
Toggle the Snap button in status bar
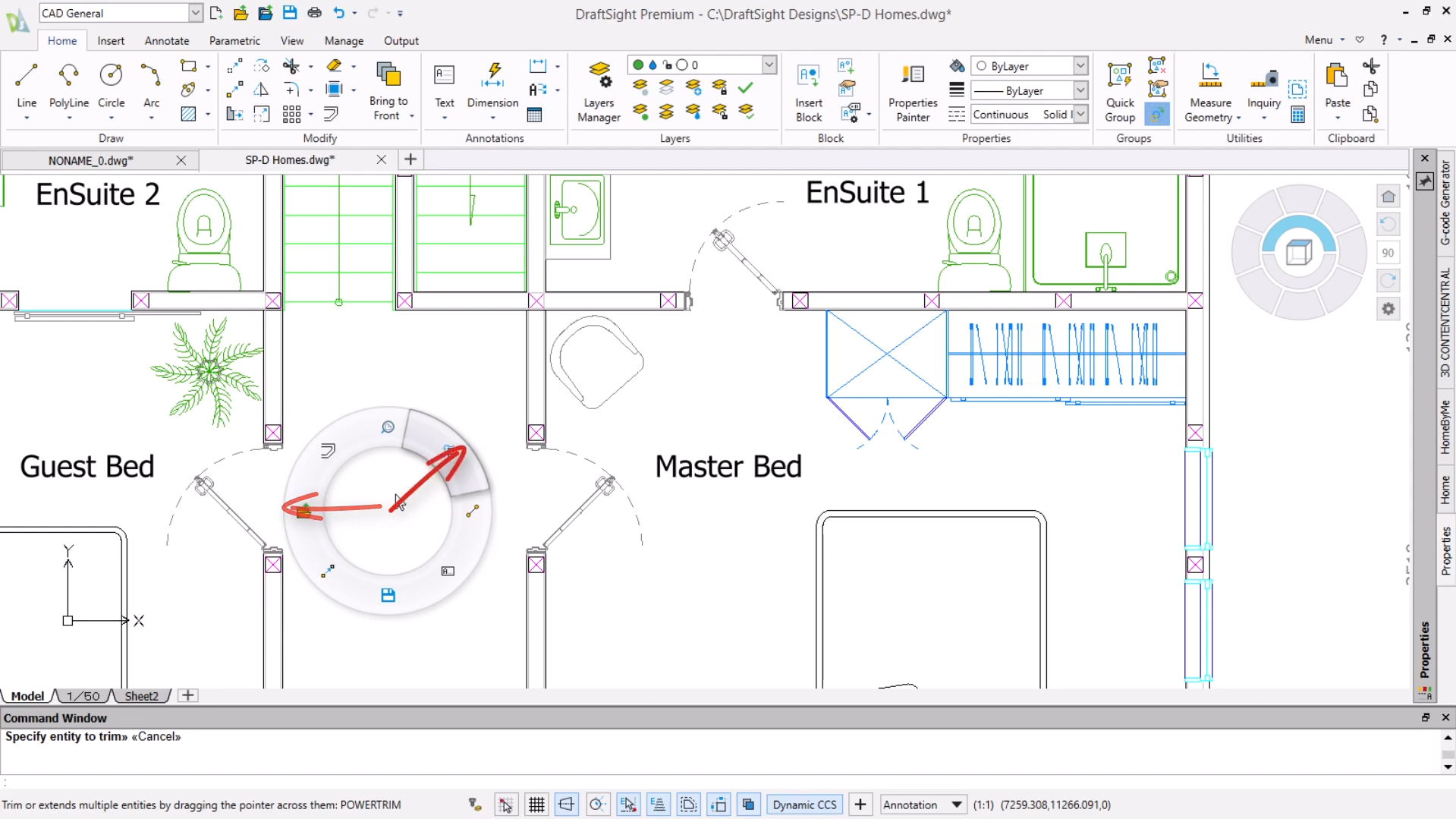[506, 805]
